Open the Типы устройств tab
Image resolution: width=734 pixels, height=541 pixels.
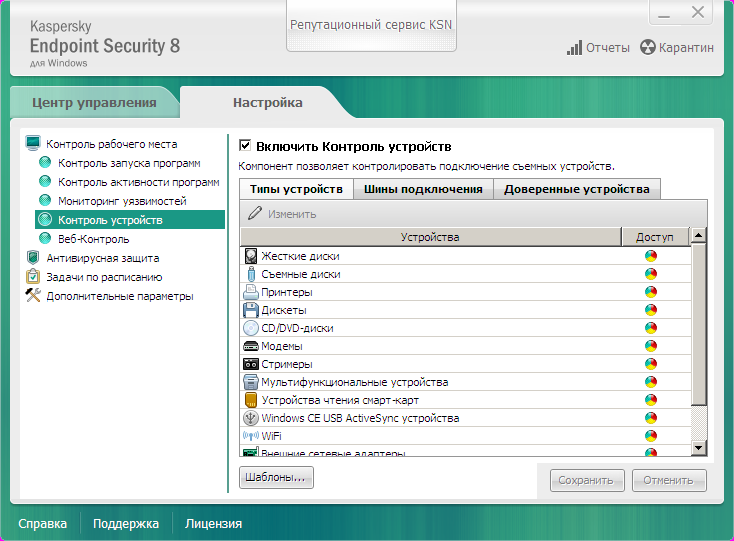(296, 189)
